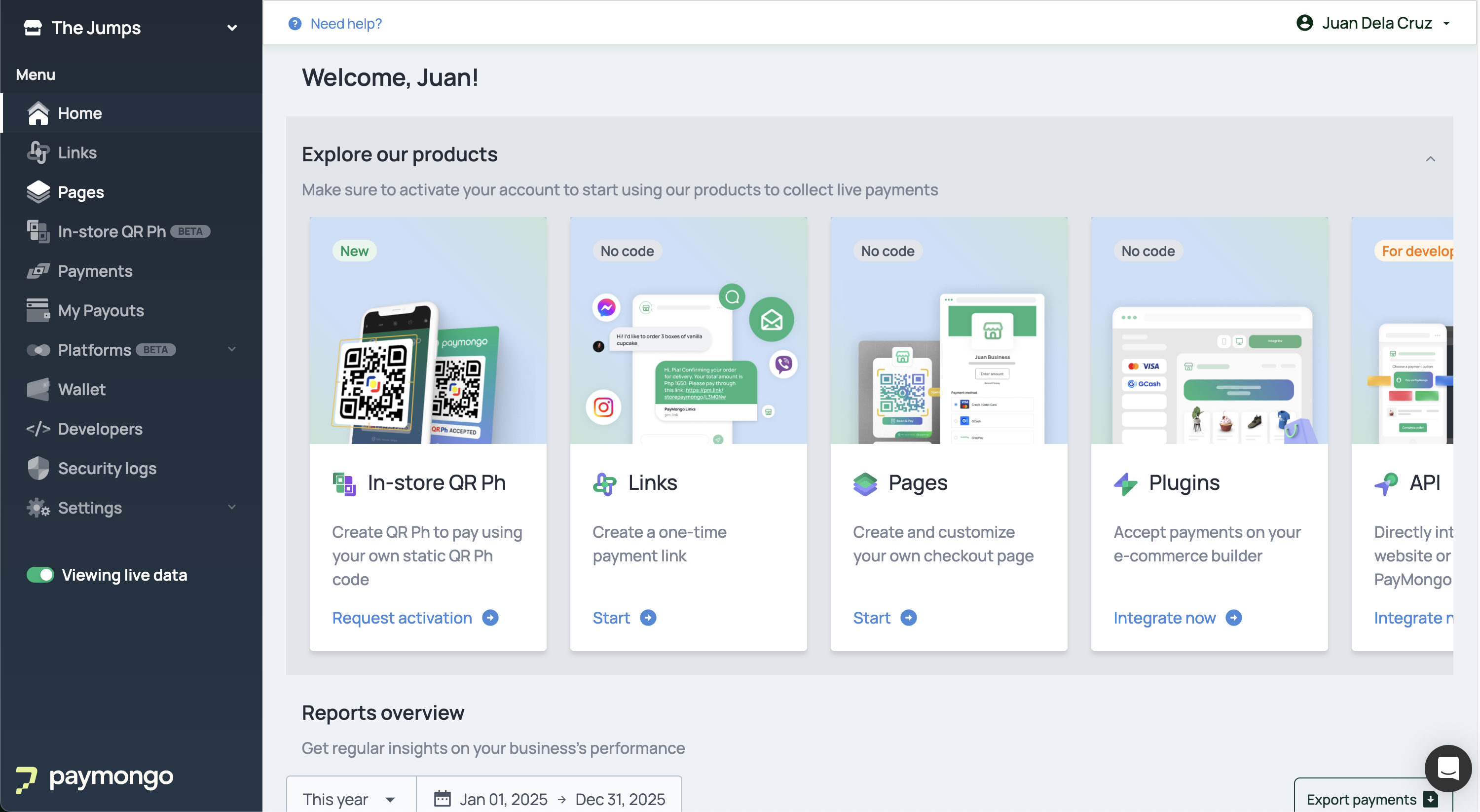1480x812 pixels.
Task: Click the Developers code brackets icon
Action: [x=38, y=429]
